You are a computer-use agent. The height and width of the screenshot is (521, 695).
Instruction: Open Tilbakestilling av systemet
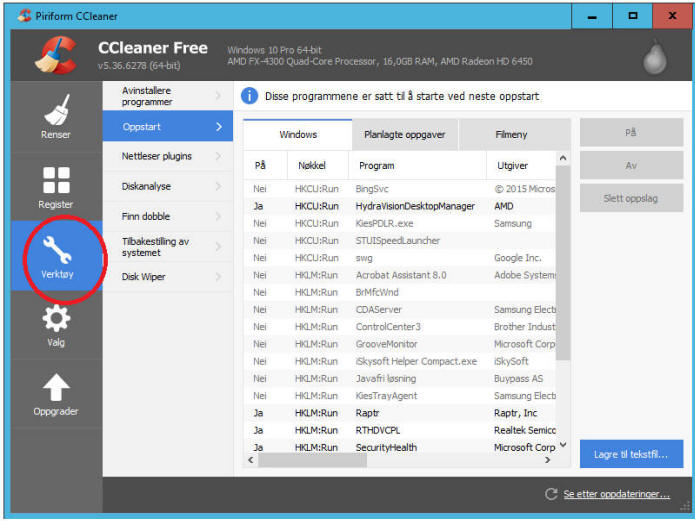[168, 247]
